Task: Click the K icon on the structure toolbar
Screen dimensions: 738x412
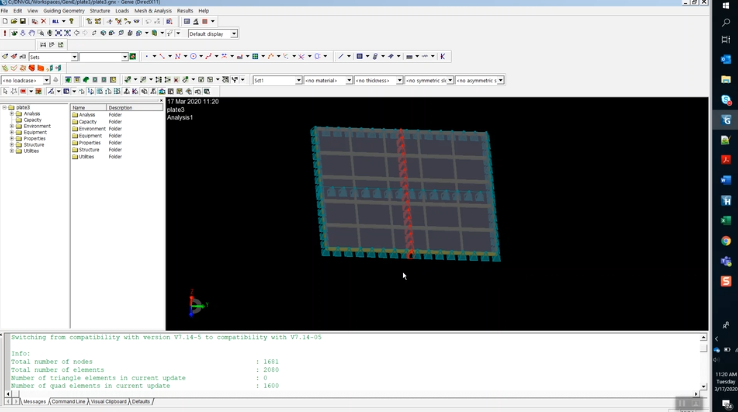Action: 442,57
